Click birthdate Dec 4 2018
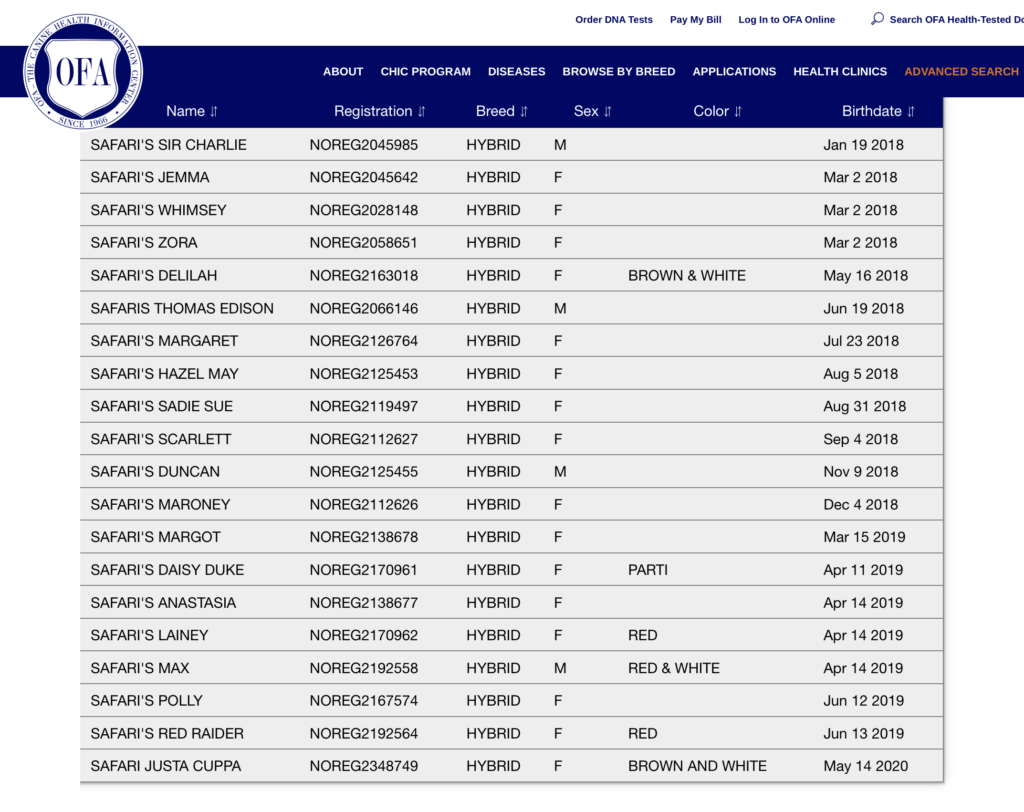This screenshot has height=812, width=1024. (861, 504)
